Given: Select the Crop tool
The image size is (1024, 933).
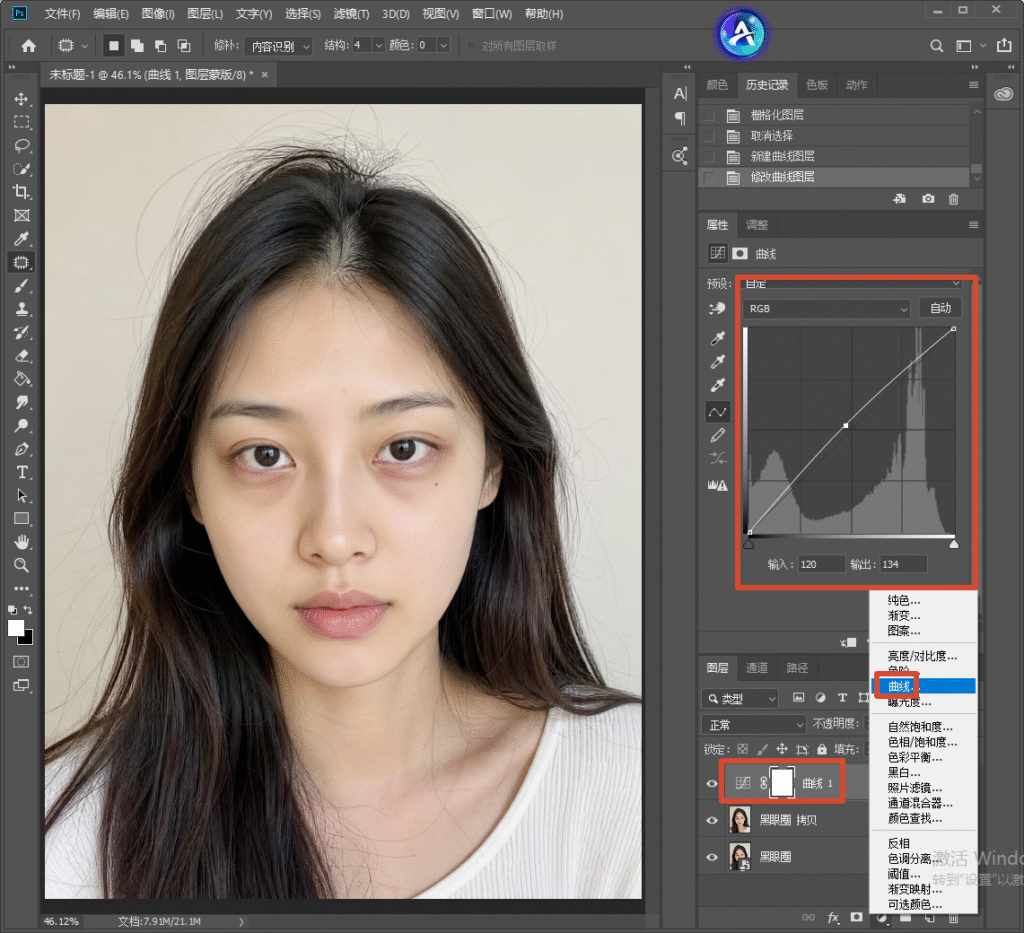Looking at the screenshot, I should (22, 192).
